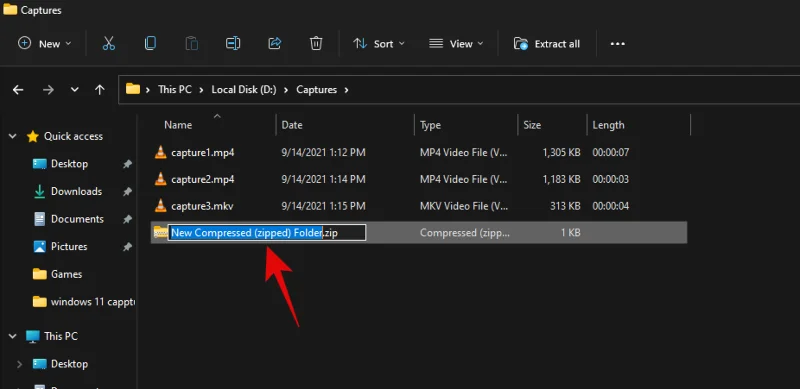Click the pin icon beside Downloads
The width and height of the screenshot is (800, 389).
tap(127, 191)
